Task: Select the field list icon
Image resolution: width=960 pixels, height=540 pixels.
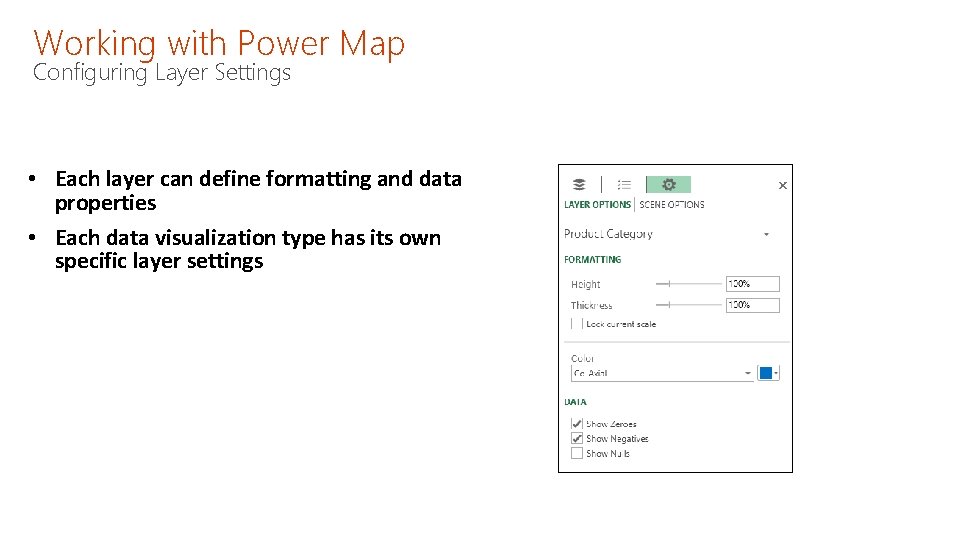Action: [x=624, y=184]
